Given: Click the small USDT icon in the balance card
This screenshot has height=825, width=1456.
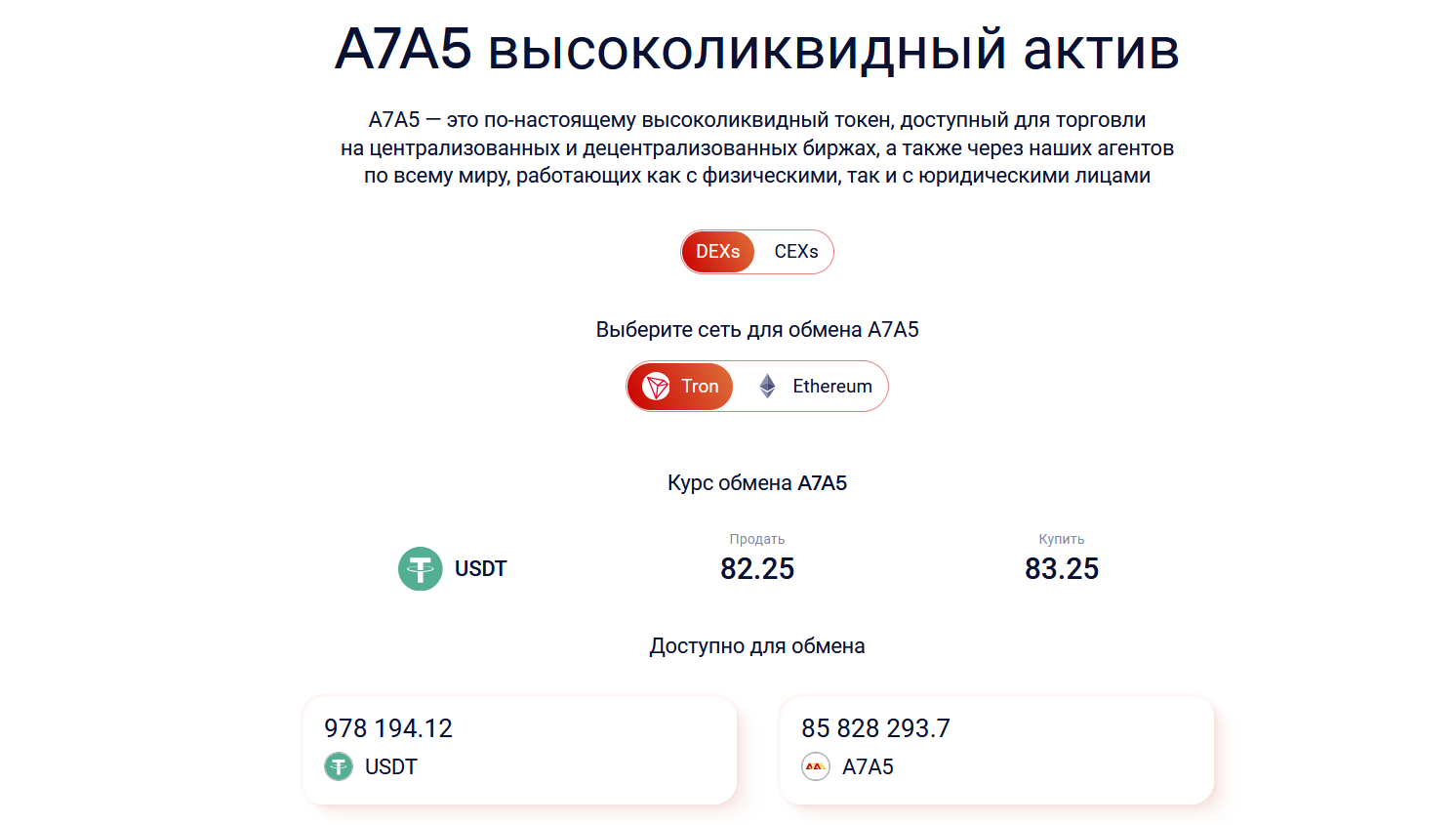Looking at the screenshot, I should pos(339,766).
